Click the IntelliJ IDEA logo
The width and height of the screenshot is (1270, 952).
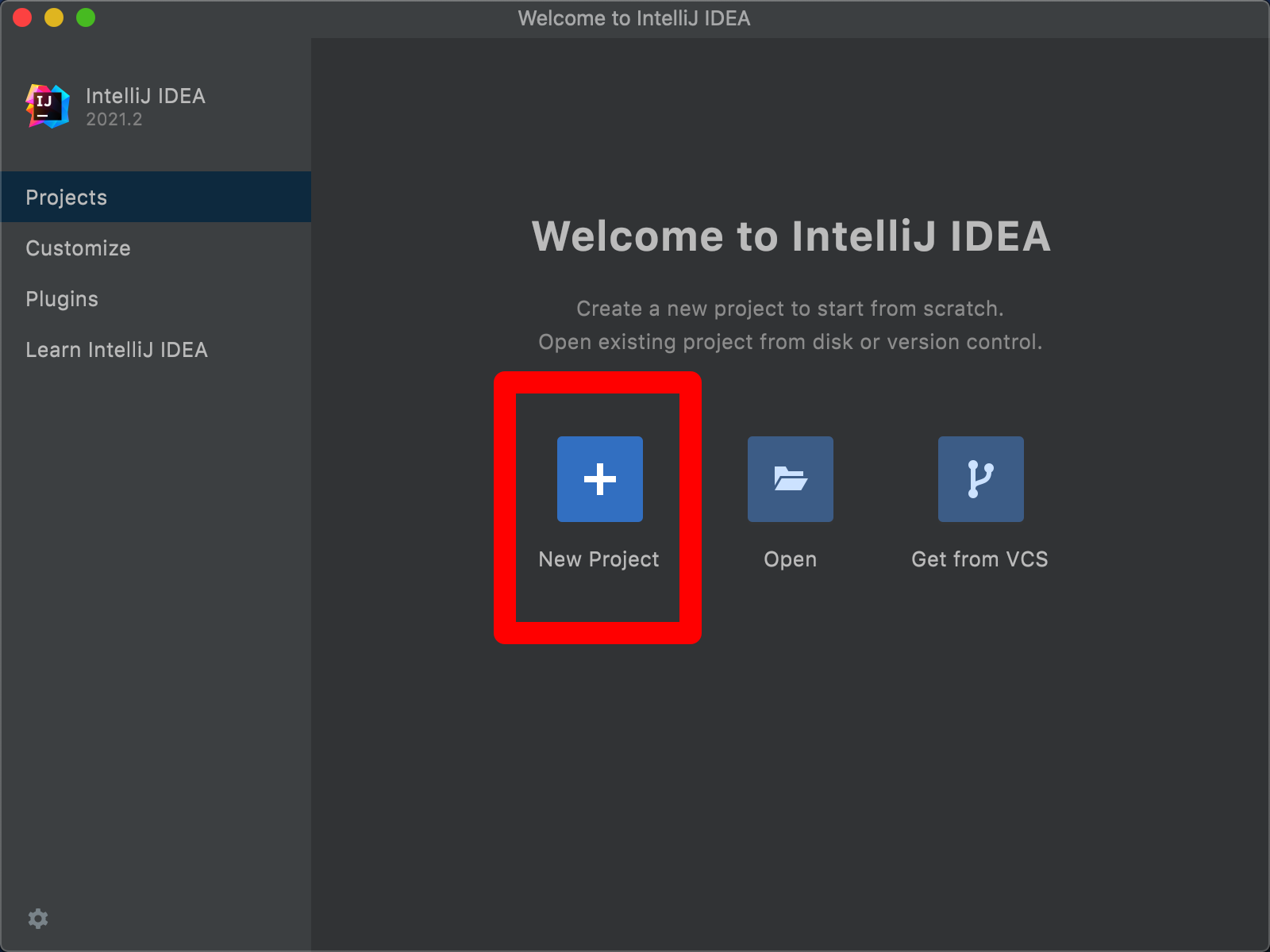click(x=48, y=106)
